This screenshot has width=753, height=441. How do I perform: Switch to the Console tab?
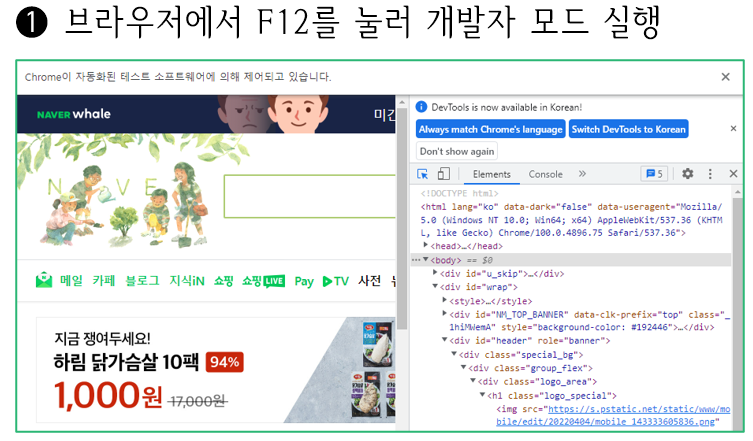click(546, 174)
